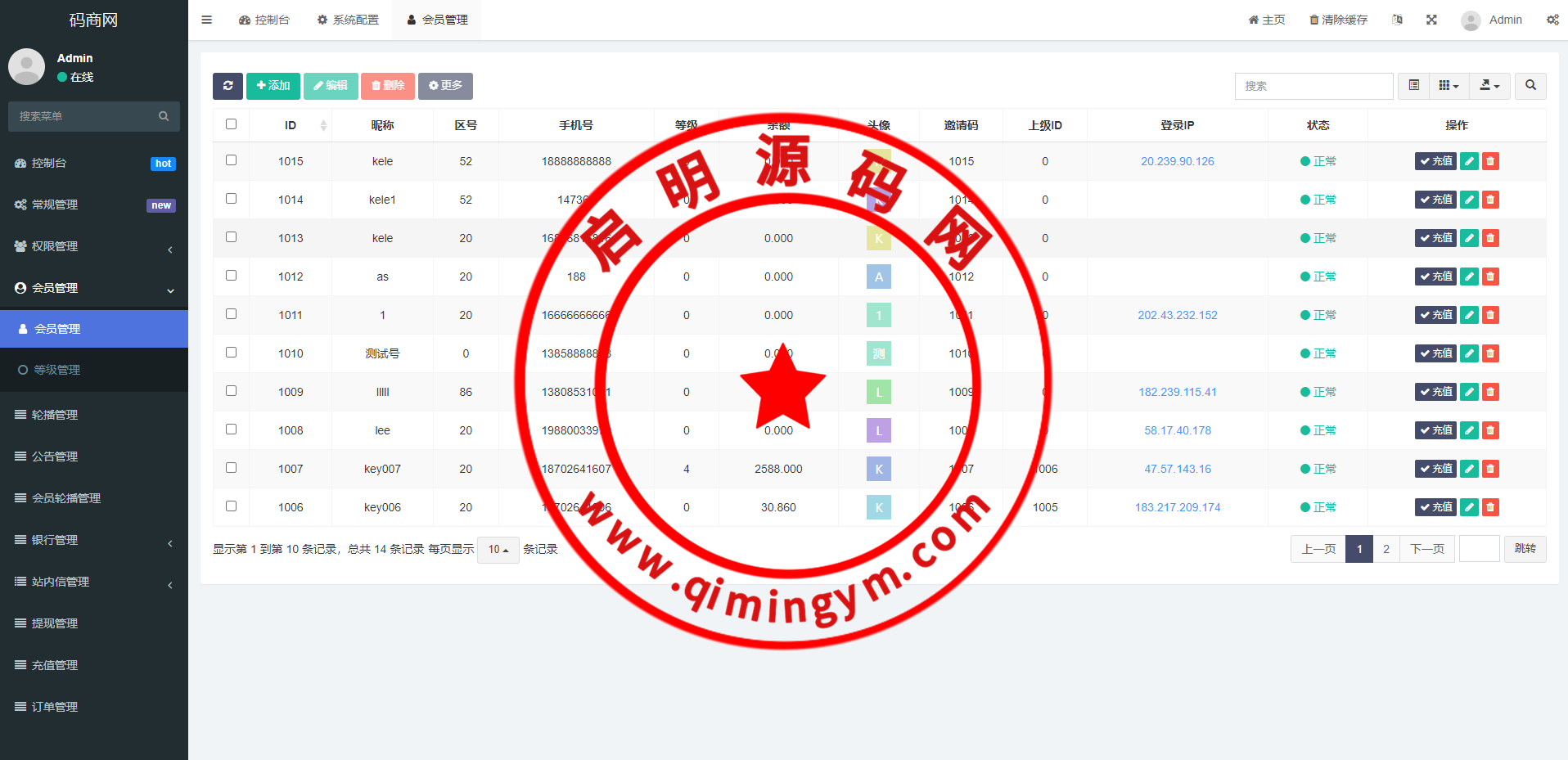Click red delete trash for member 1006
Viewport: 1568px width, 760px height.
pos(1490,507)
